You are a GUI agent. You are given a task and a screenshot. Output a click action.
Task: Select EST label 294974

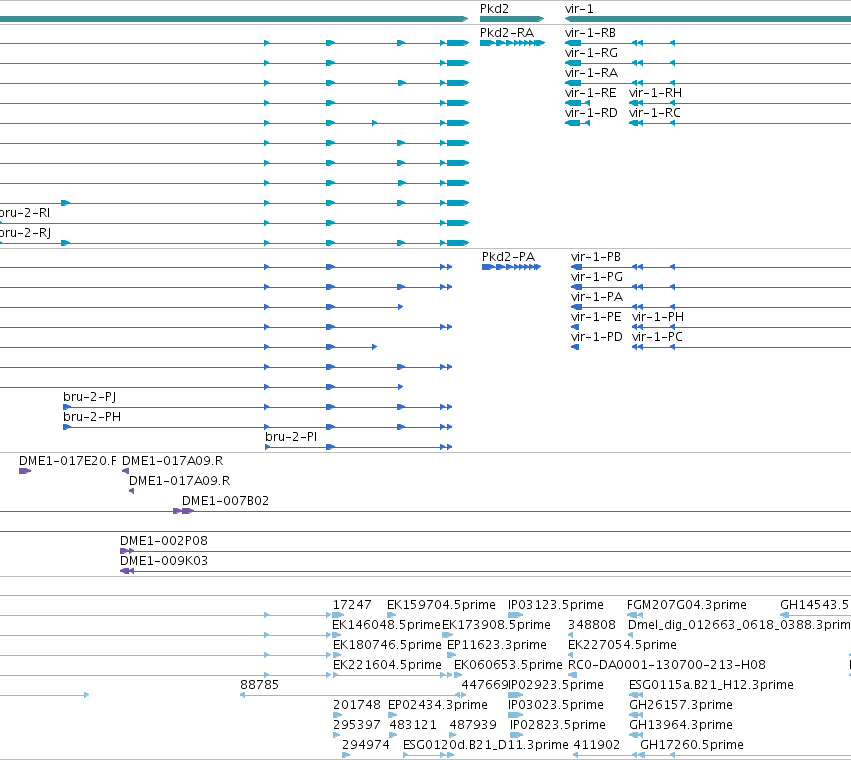click(x=366, y=745)
